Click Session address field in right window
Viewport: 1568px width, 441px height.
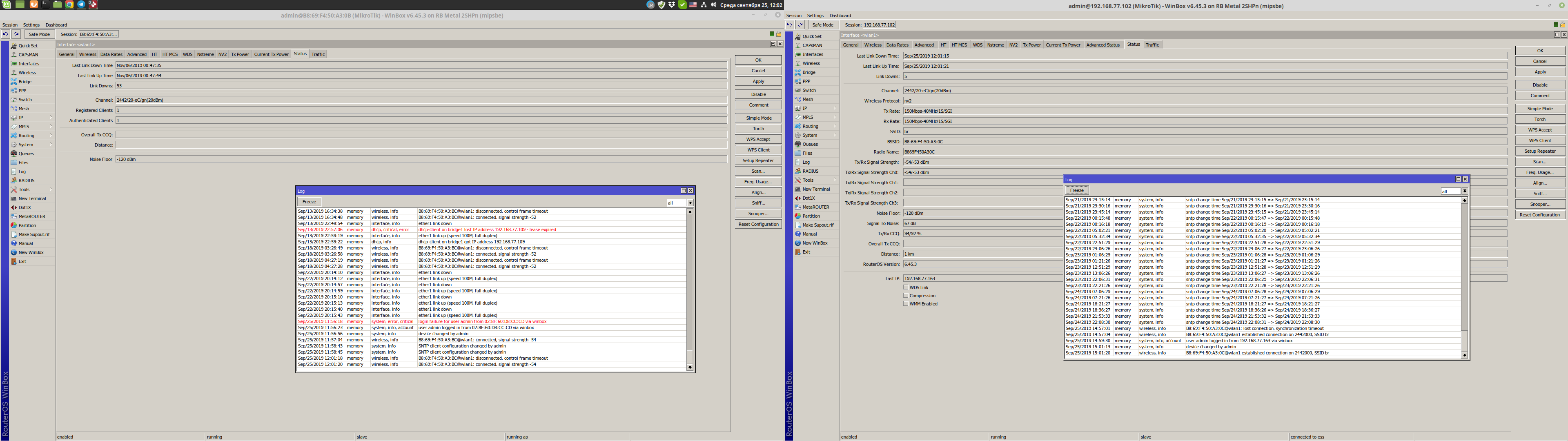click(x=879, y=25)
